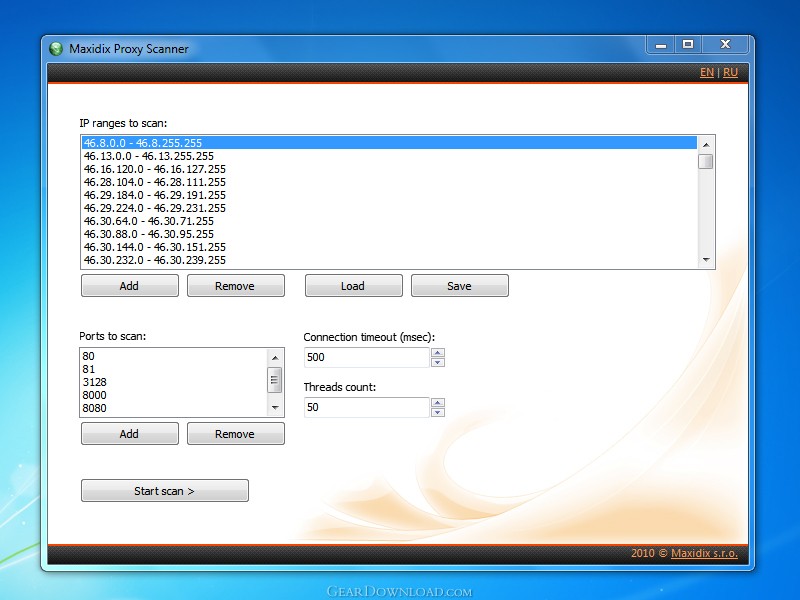This screenshot has width=800, height=600.
Task: Focus the Connection timeout field
Action: [x=366, y=357]
